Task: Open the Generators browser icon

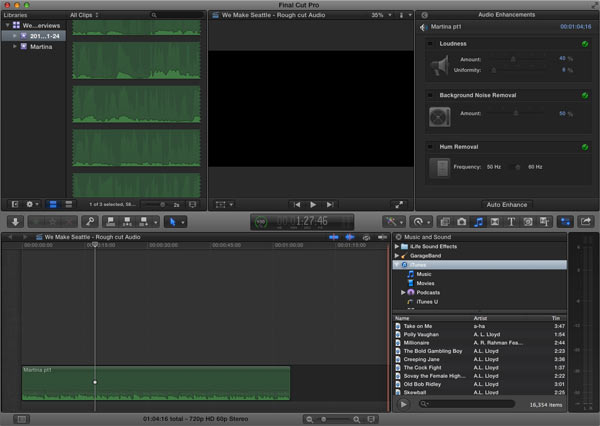Action: [528, 222]
